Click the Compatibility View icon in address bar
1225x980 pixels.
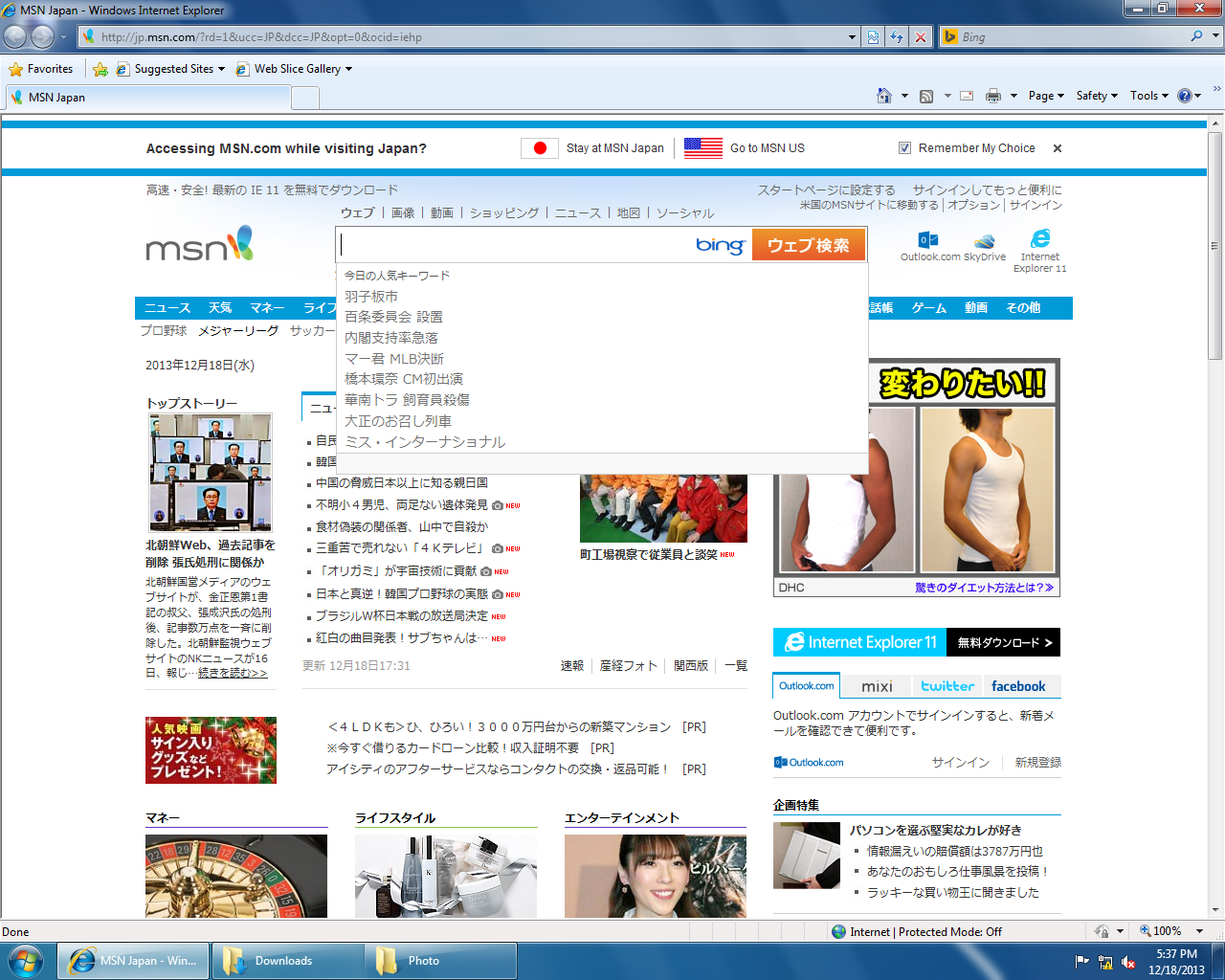pyautogui.click(x=873, y=36)
